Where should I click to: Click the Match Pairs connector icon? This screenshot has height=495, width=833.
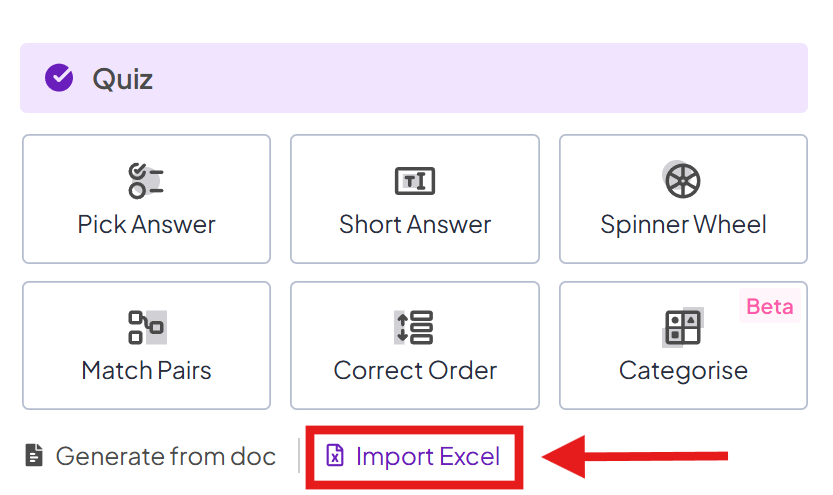(x=147, y=327)
